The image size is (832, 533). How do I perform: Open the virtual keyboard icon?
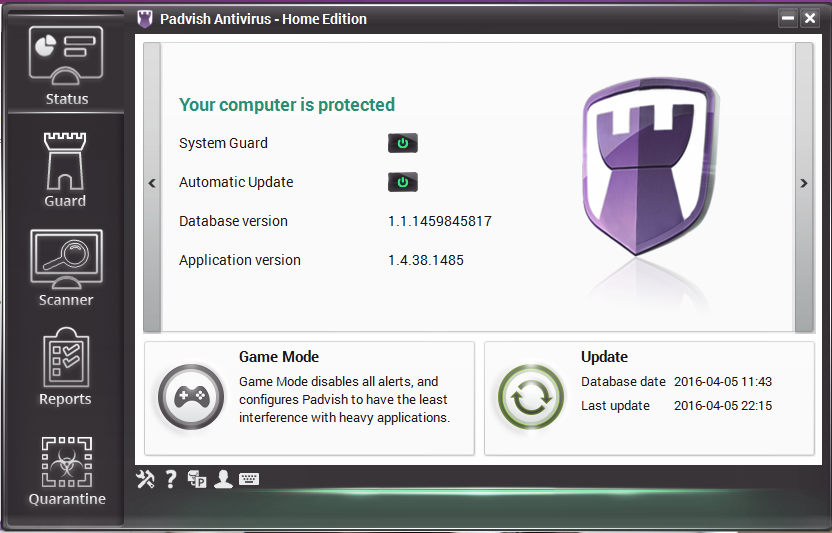click(x=249, y=479)
